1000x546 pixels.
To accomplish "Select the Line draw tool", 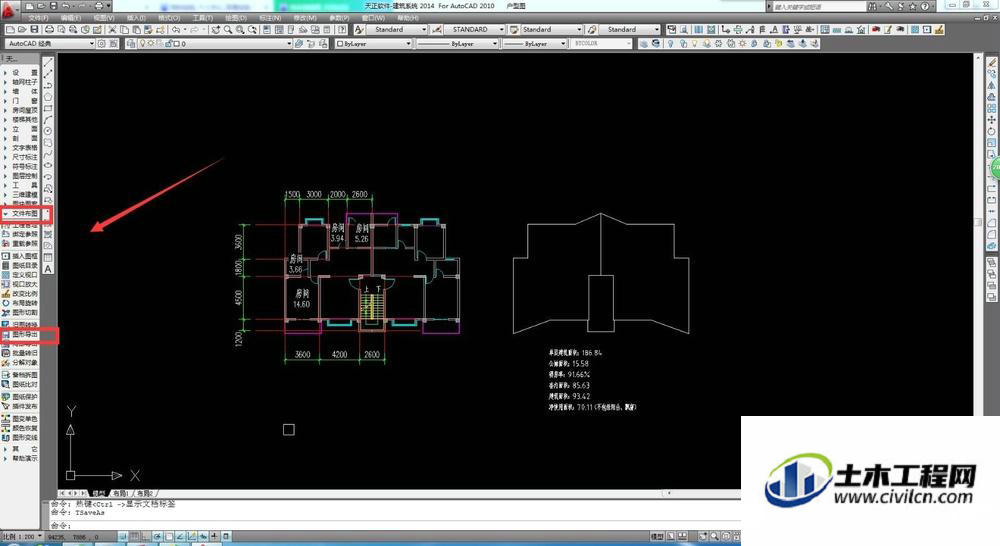I will point(48,62).
